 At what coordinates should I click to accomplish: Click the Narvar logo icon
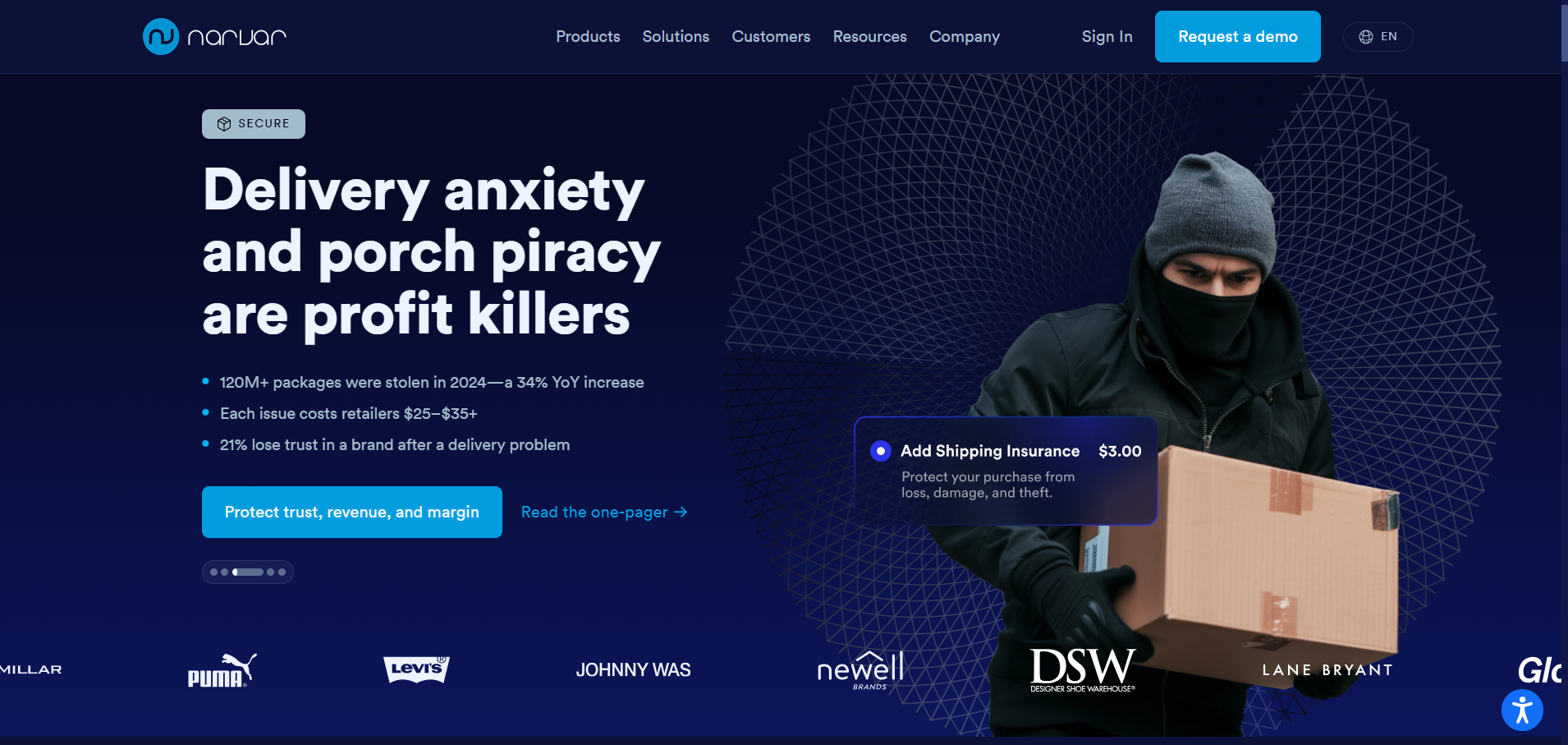(x=161, y=37)
